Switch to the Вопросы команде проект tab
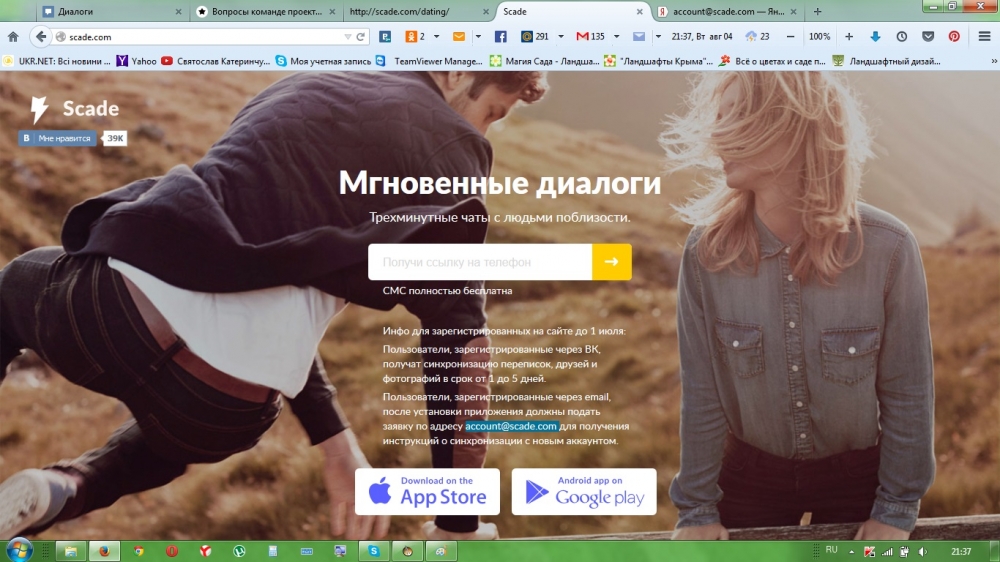Image resolution: width=1000 pixels, height=562 pixels. tap(265, 11)
